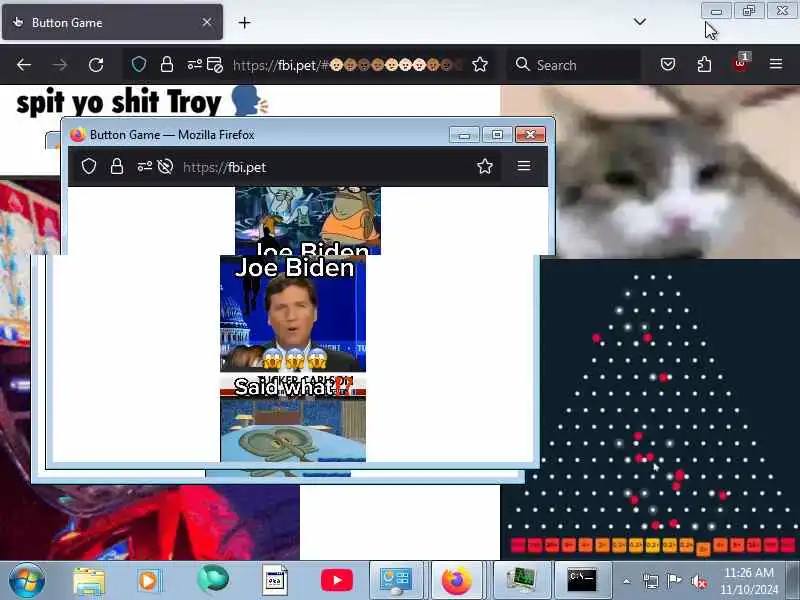This screenshot has width=800, height=600.
Task: Bookmark star in popup Firefox window
Action: click(x=485, y=166)
